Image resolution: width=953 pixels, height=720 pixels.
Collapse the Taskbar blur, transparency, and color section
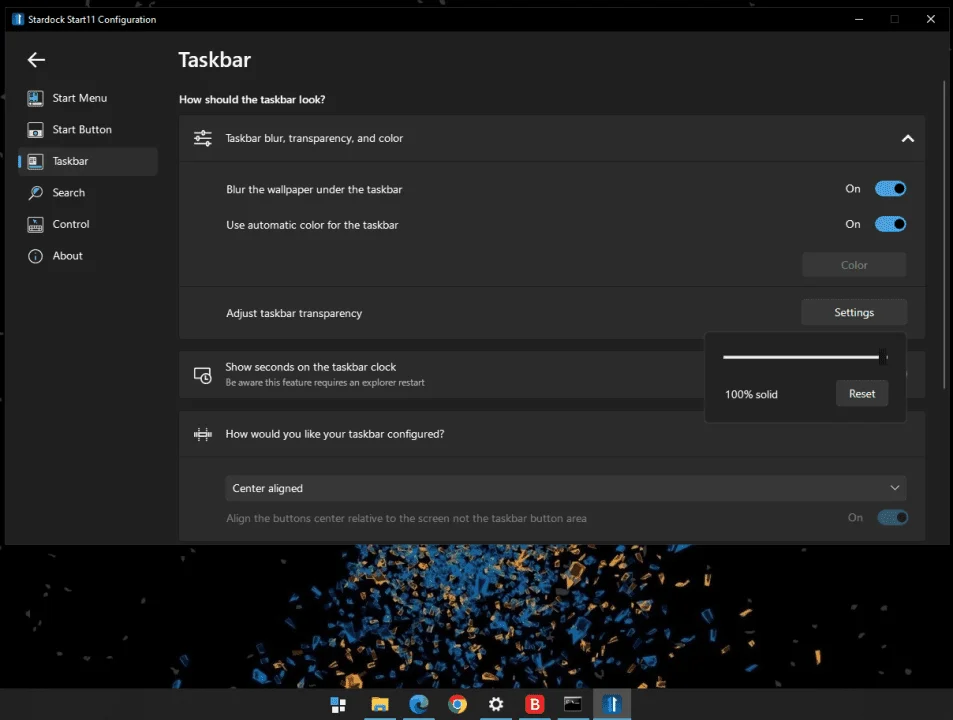pyautogui.click(x=907, y=139)
